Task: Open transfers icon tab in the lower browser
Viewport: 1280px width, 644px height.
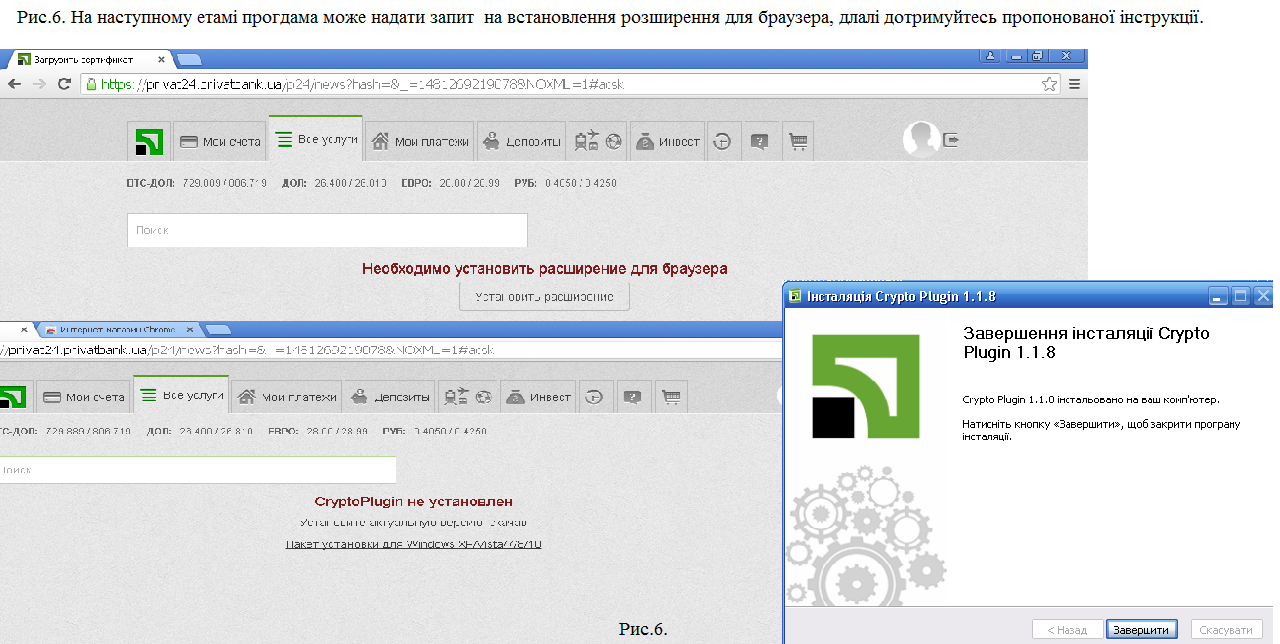Action: 468,397
